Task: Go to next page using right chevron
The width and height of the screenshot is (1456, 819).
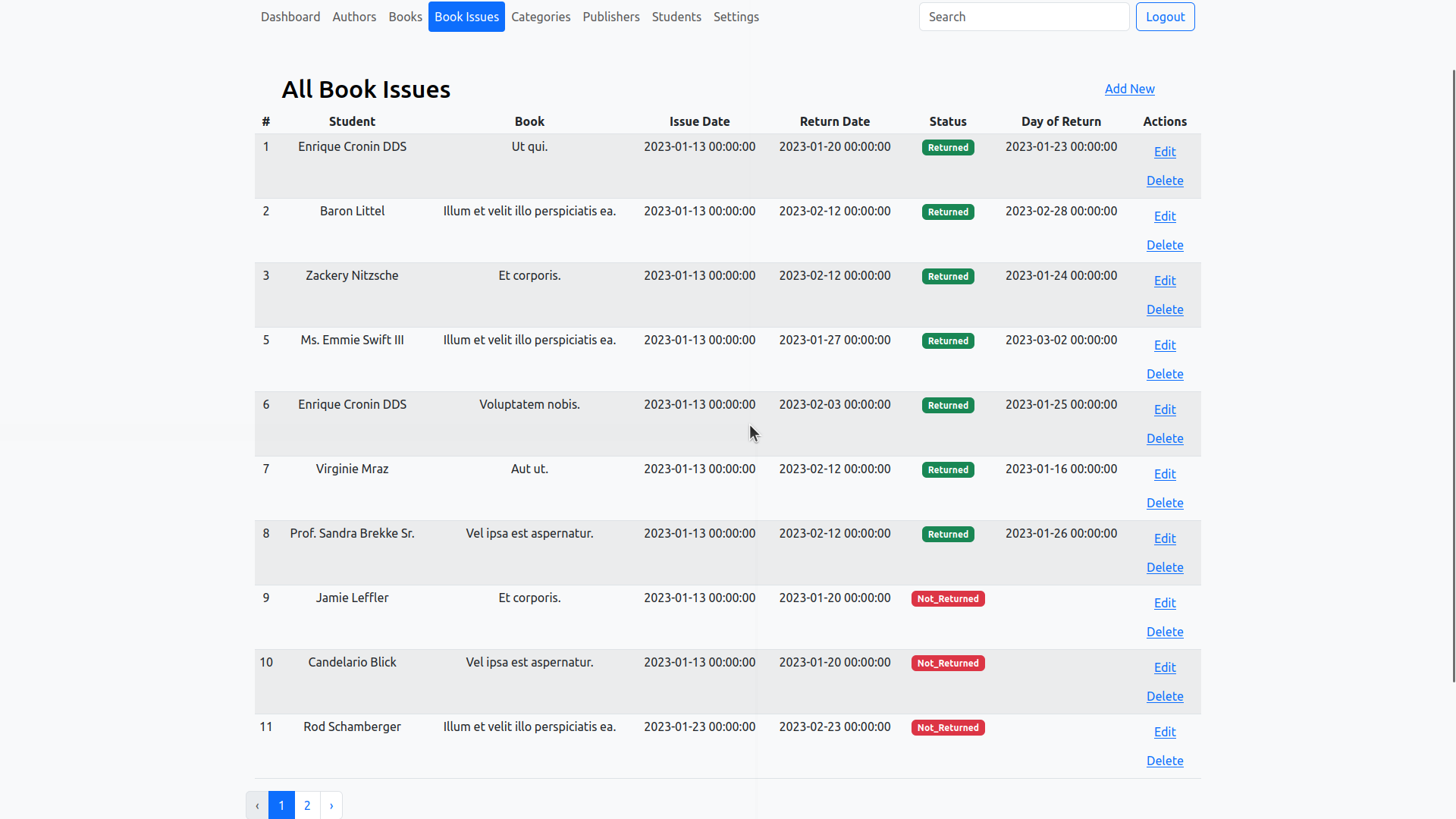Action: coord(331,805)
